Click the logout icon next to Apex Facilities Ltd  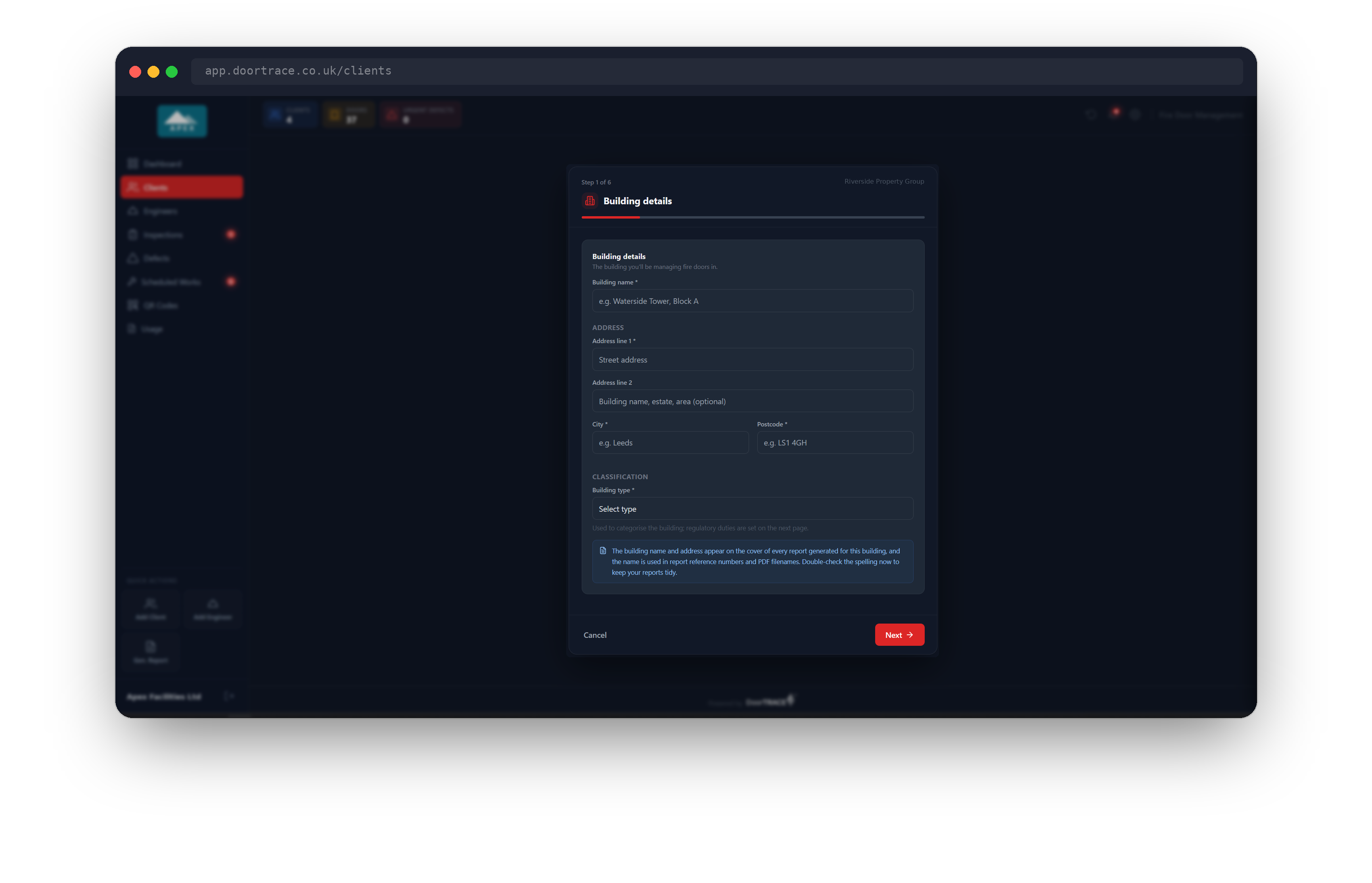(229, 696)
